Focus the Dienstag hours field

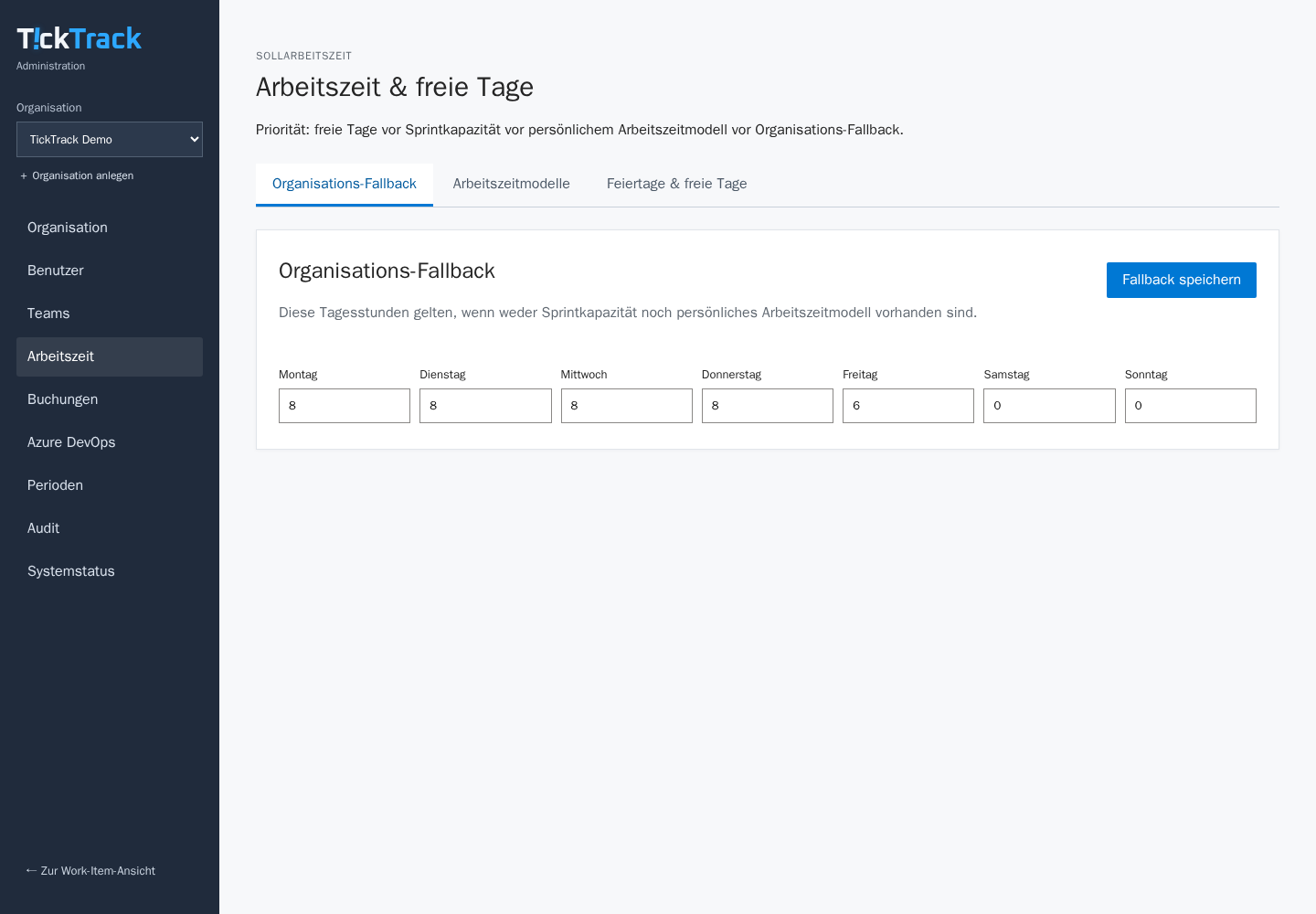click(x=485, y=406)
